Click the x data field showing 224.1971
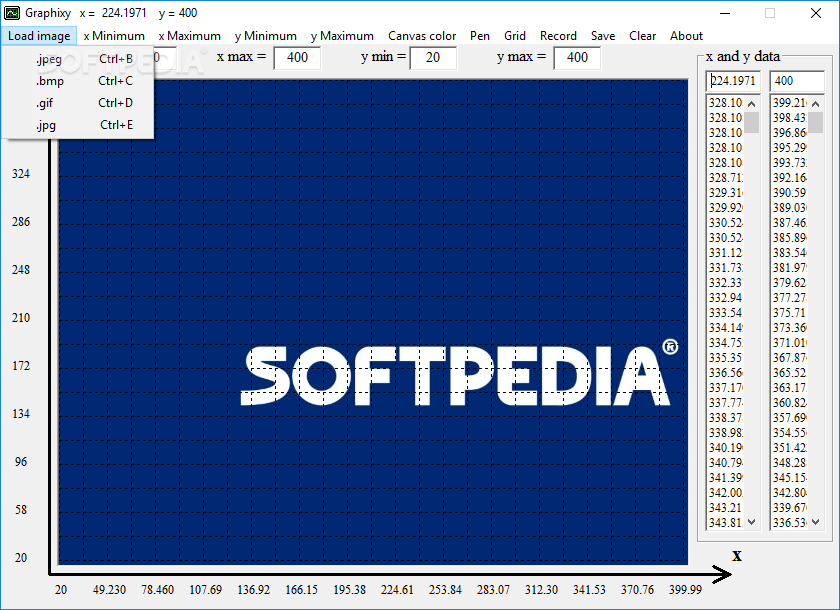The width and height of the screenshot is (840, 610). tap(733, 81)
